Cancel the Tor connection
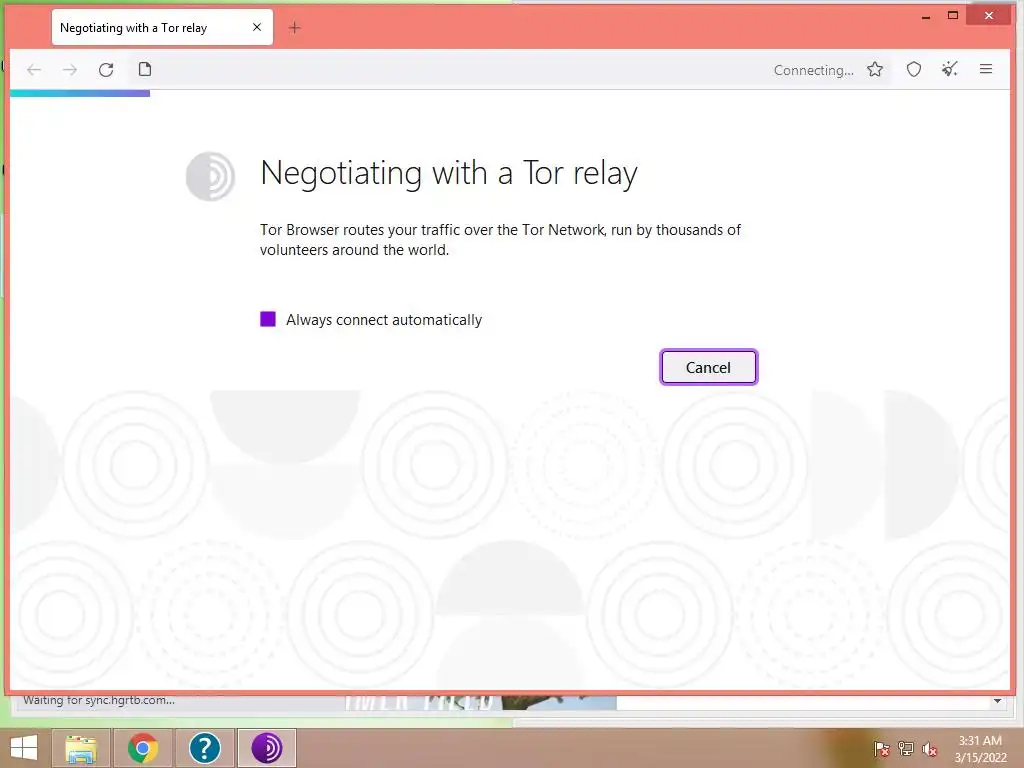Screen dimensions: 1024x768 tap(709, 367)
